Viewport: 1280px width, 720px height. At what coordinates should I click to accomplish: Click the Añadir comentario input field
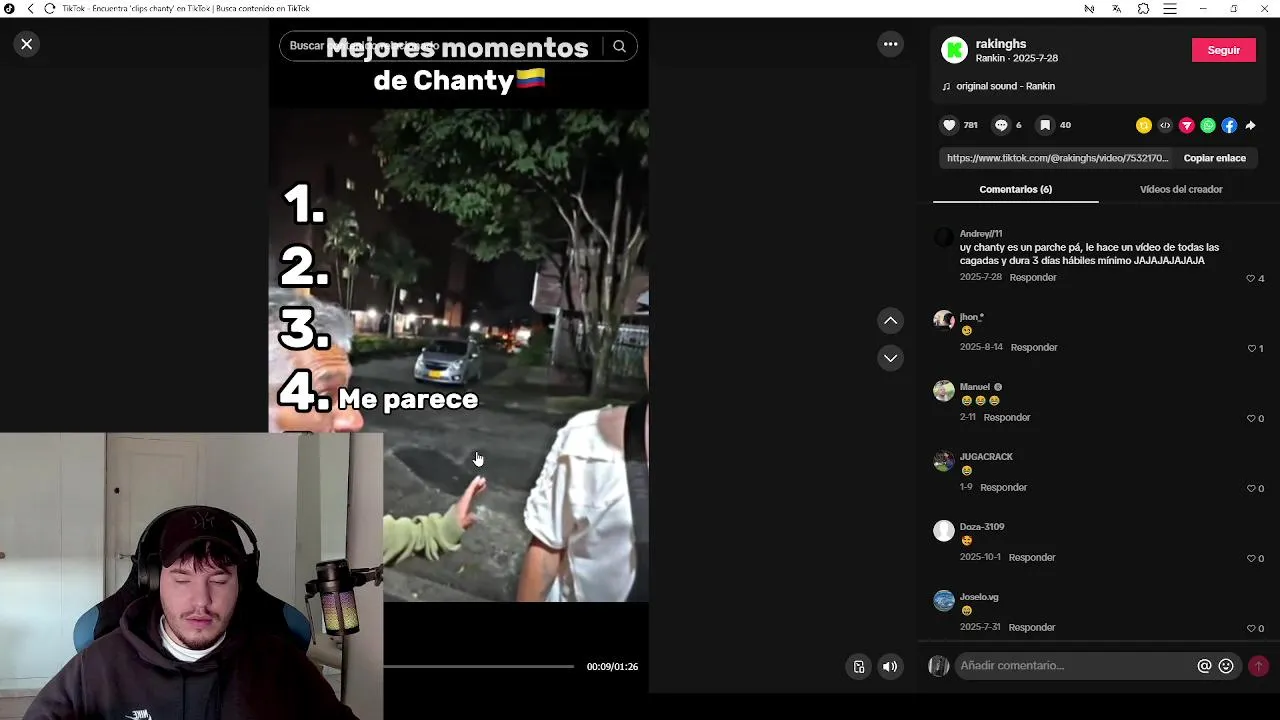coord(1075,666)
